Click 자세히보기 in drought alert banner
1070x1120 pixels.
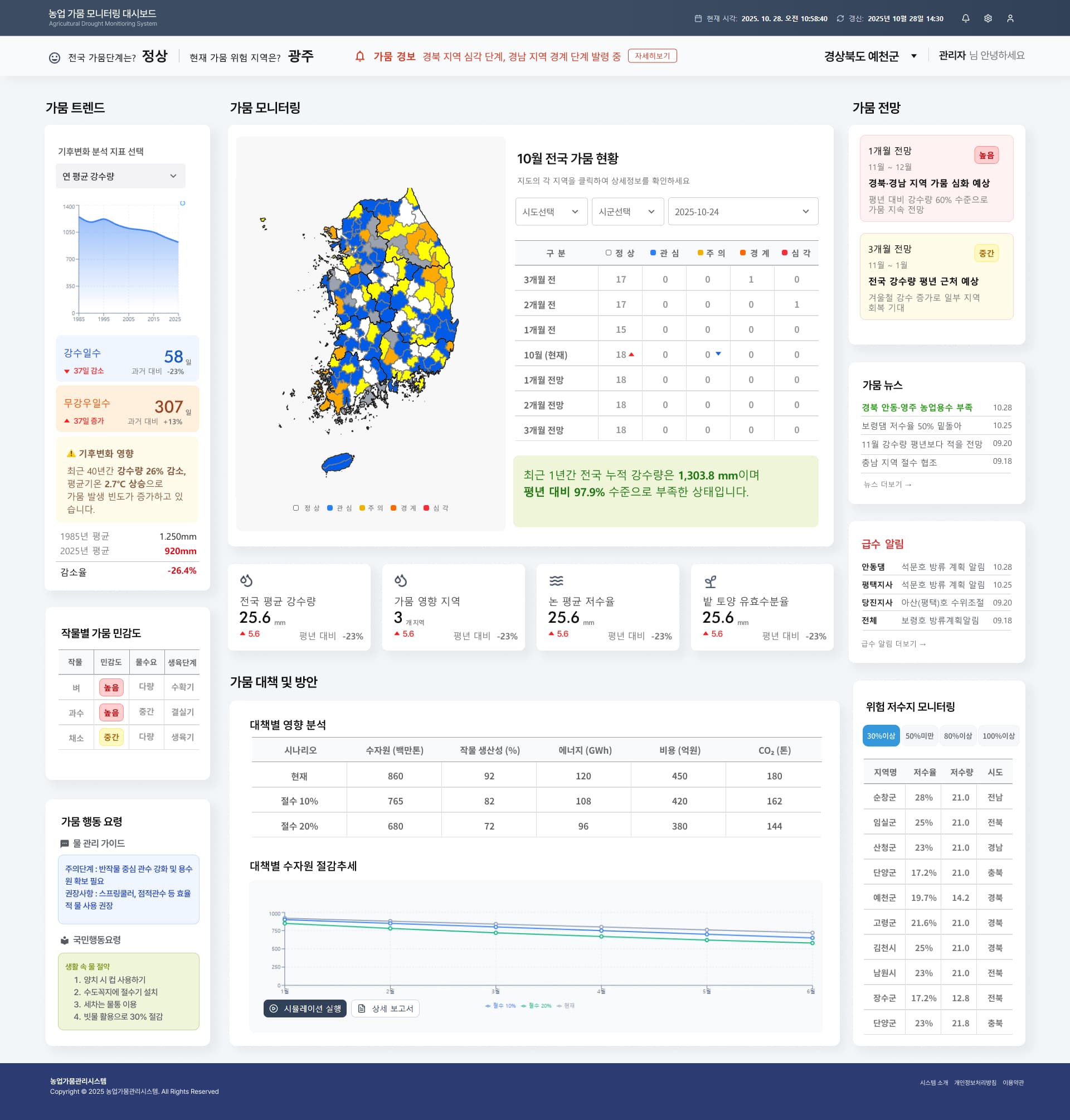(652, 56)
